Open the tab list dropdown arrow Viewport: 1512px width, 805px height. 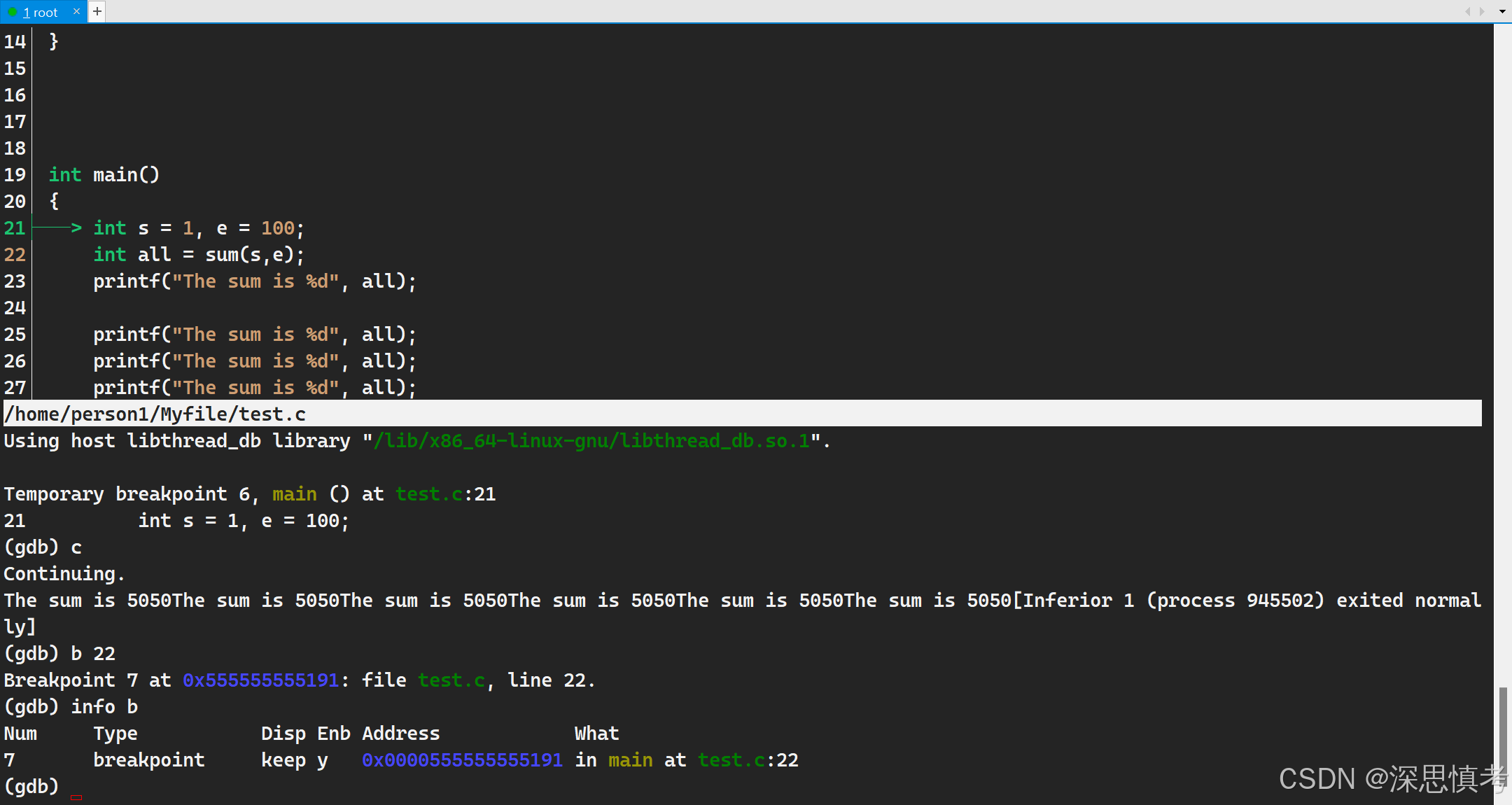click(x=1502, y=11)
